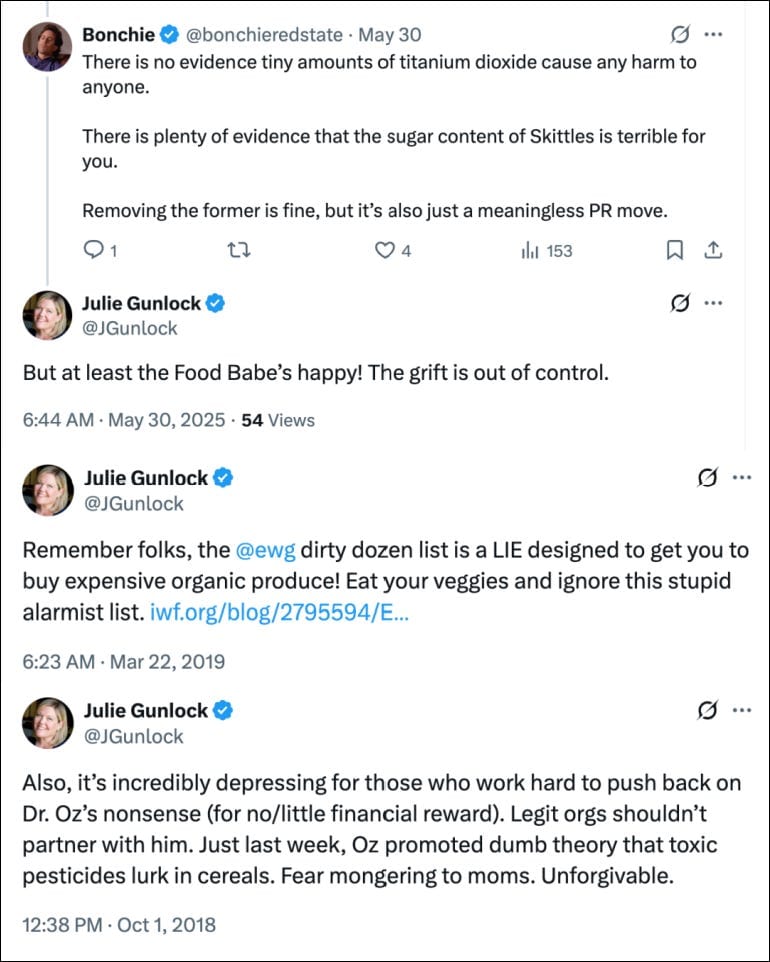Open the @bonchieredstate handle profile
The height and width of the screenshot is (962, 770).
point(264,34)
